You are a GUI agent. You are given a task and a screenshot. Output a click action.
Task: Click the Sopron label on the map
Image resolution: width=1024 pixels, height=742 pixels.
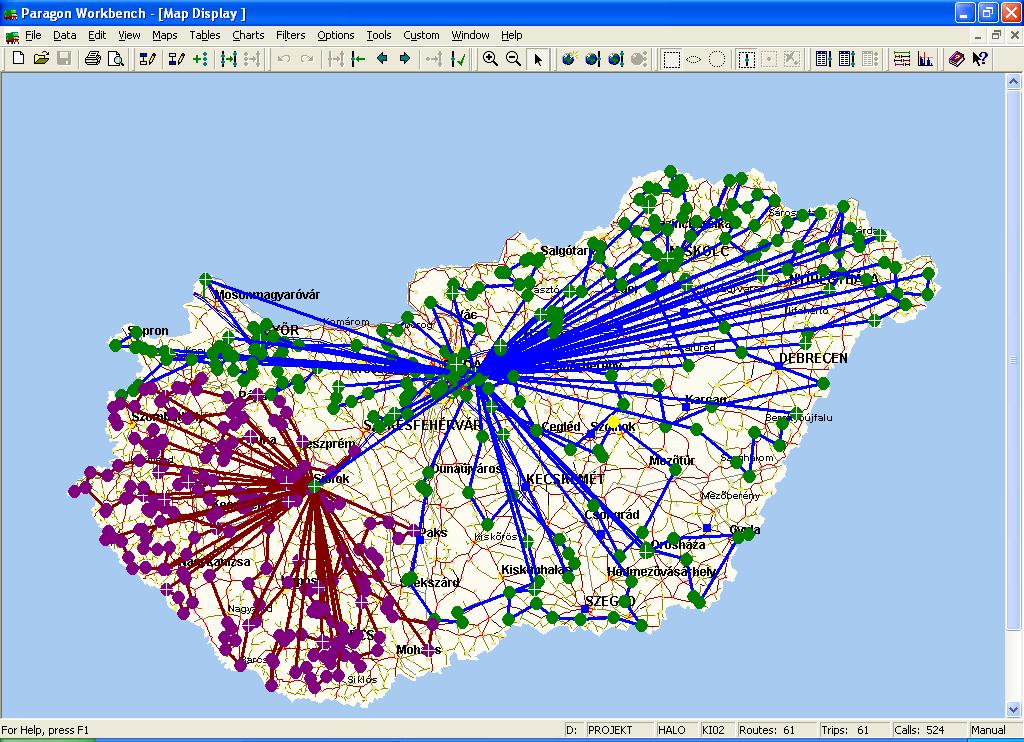pos(148,331)
